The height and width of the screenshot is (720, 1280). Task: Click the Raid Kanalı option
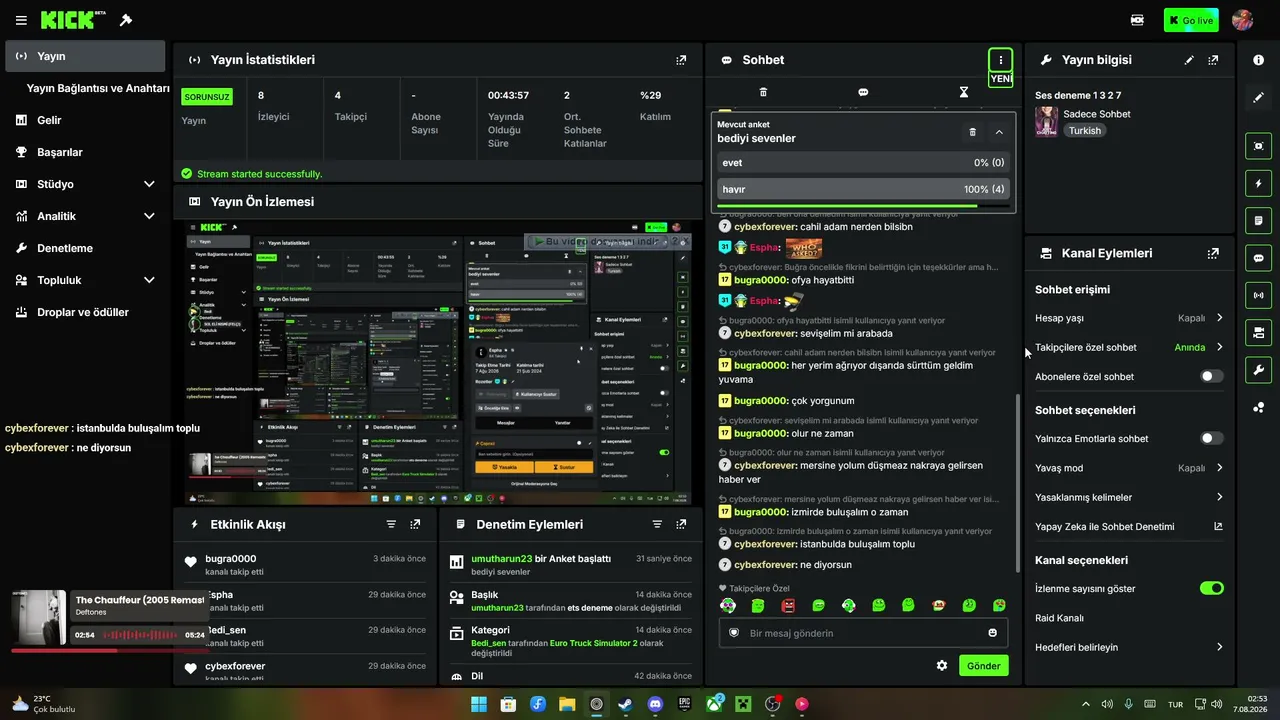[x=1060, y=618]
